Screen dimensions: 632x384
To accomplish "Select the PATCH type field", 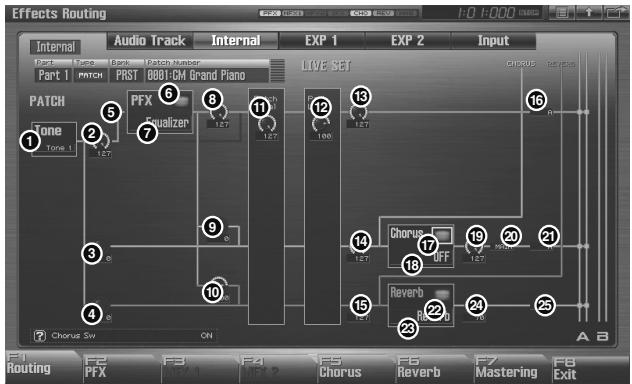I will coord(90,75).
